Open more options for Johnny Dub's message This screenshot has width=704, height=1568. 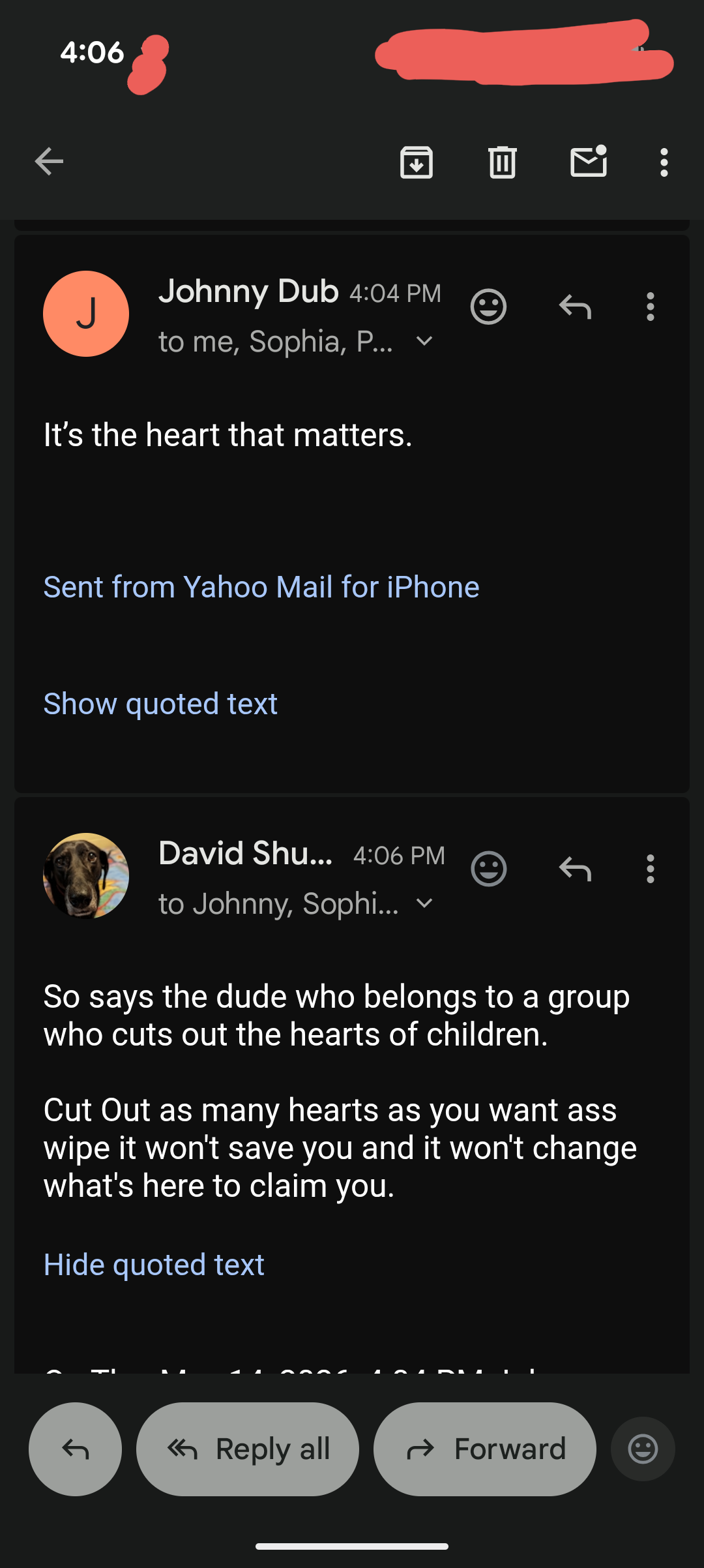tap(650, 306)
